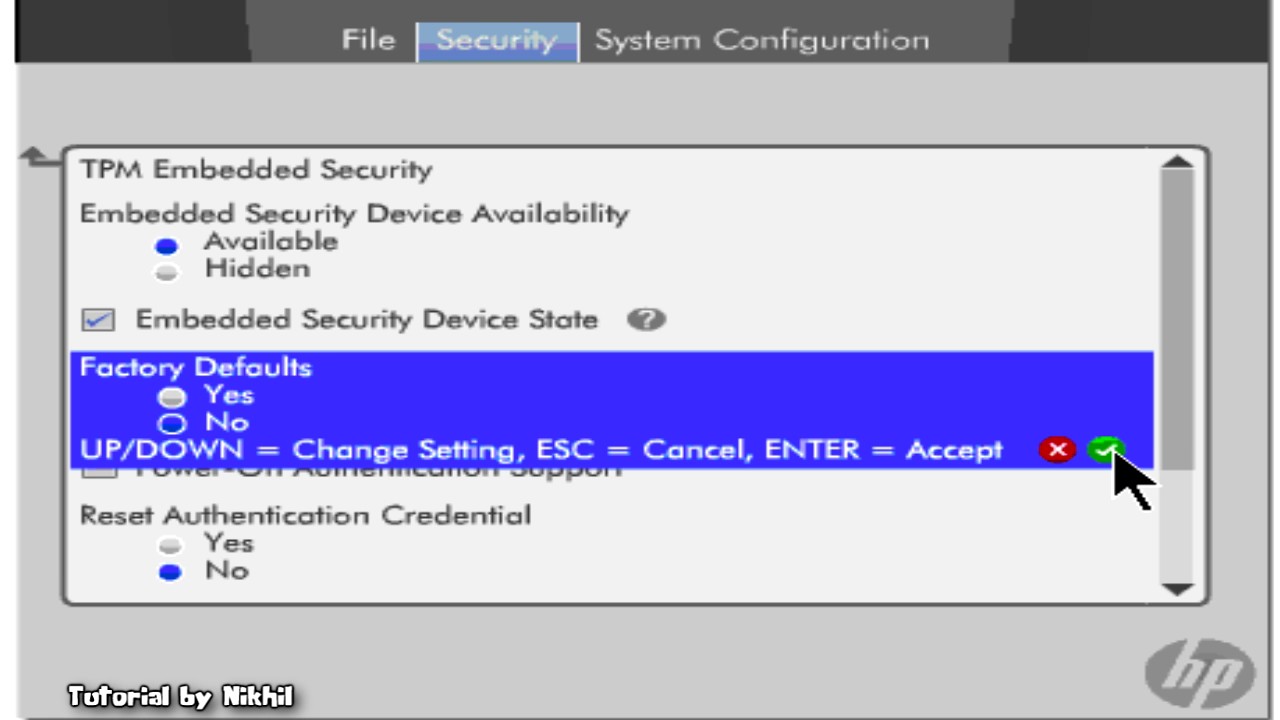
Task: Select Hidden for device availability
Action: pos(168,272)
